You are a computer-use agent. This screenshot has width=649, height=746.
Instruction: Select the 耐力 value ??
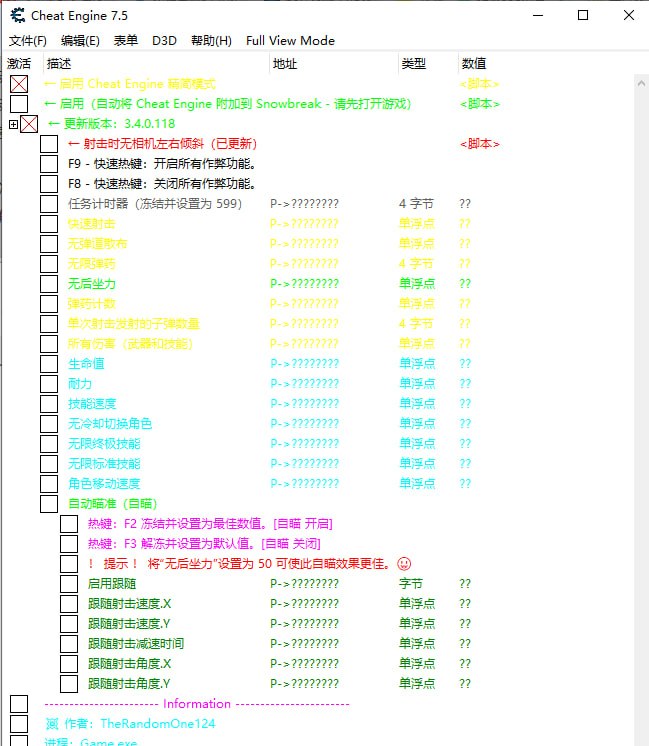465,384
